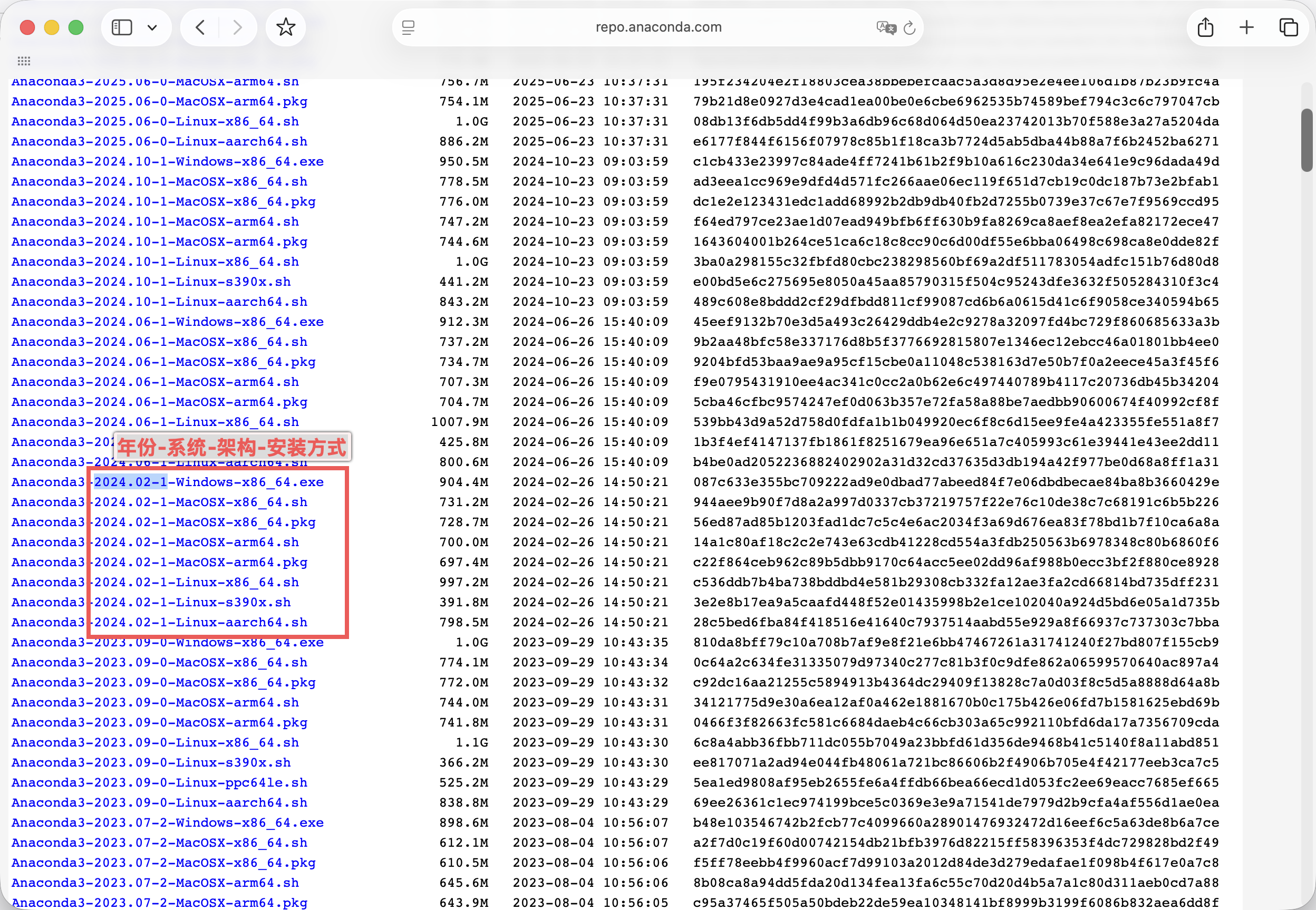
Task: Click Anaconda3-2024.10-1-Linux-s390x.sh link
Action: 151,282
